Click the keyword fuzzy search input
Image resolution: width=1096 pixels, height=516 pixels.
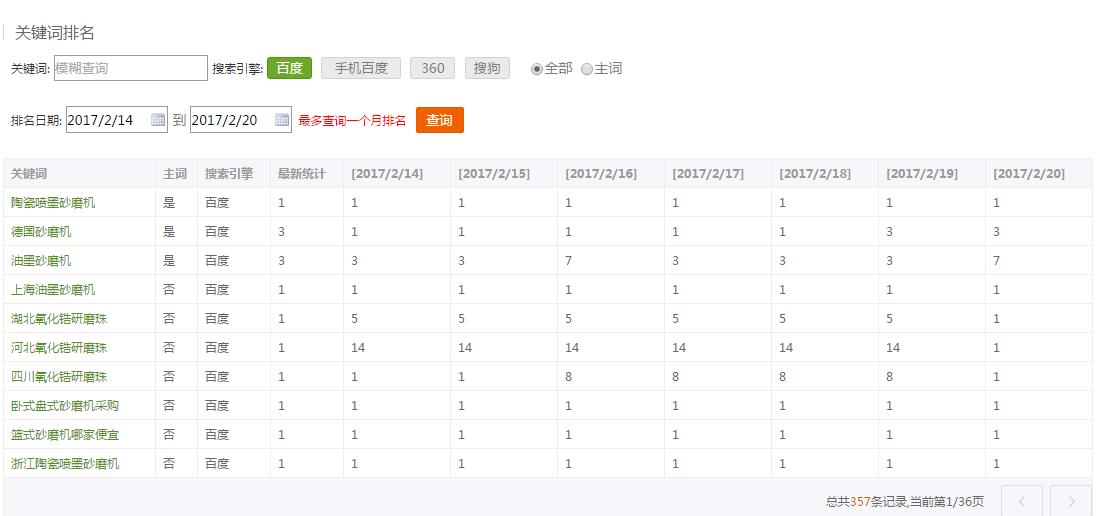(x=130, y=68)
